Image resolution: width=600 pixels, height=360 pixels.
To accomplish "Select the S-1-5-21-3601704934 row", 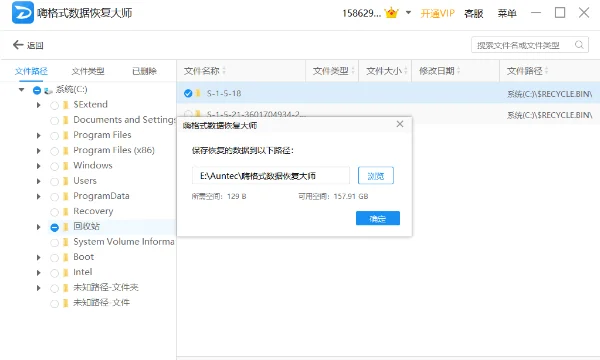I will point(388,114).
